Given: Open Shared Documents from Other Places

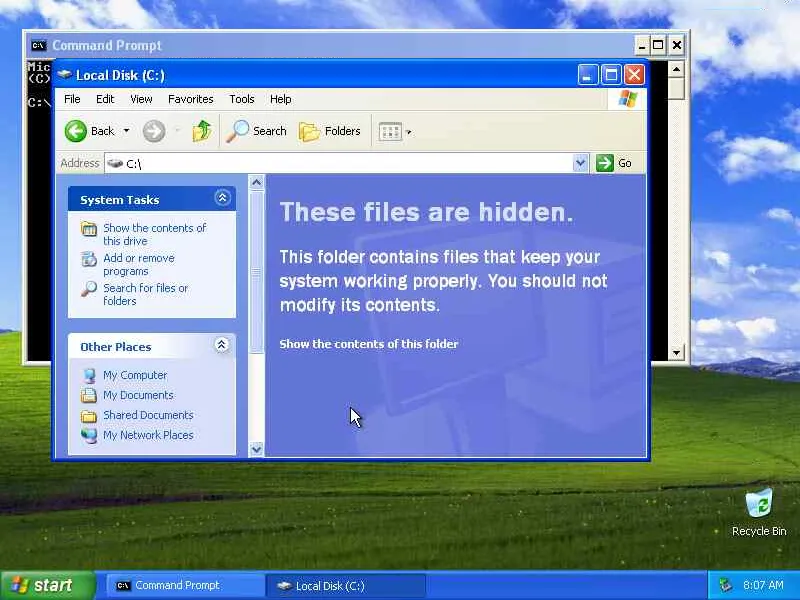Looking at the screenshot, I should point(148,415).
